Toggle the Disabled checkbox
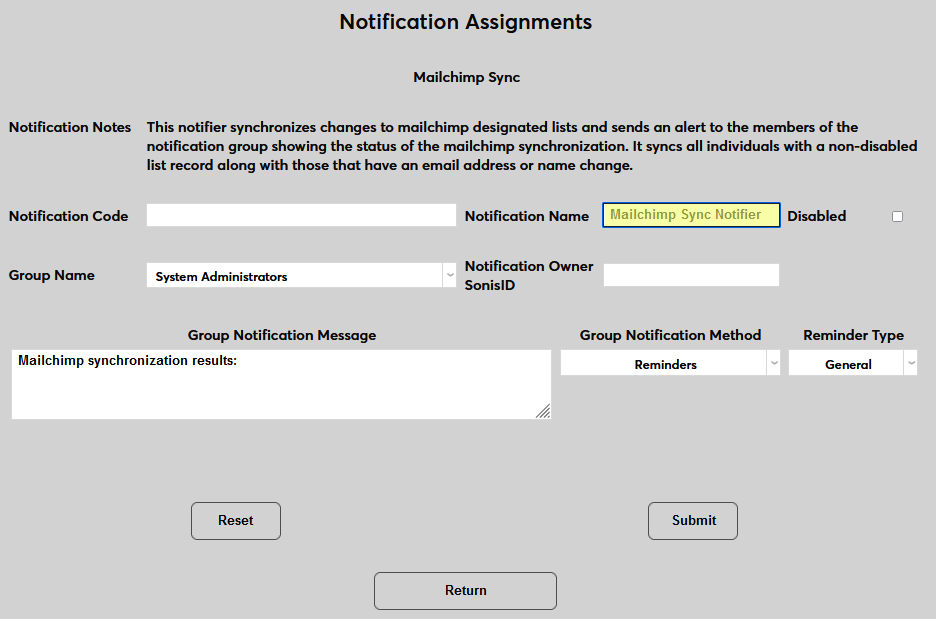 (897, 216)
